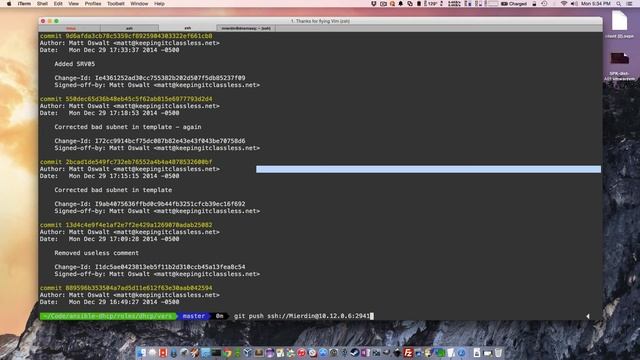Open Steam from the Dock

point(355,353)
